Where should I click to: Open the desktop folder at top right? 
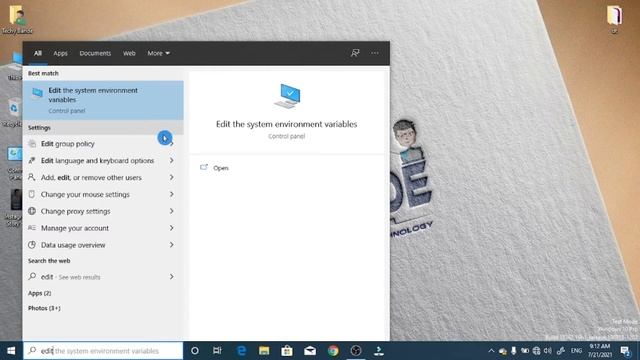pos(614,18)
